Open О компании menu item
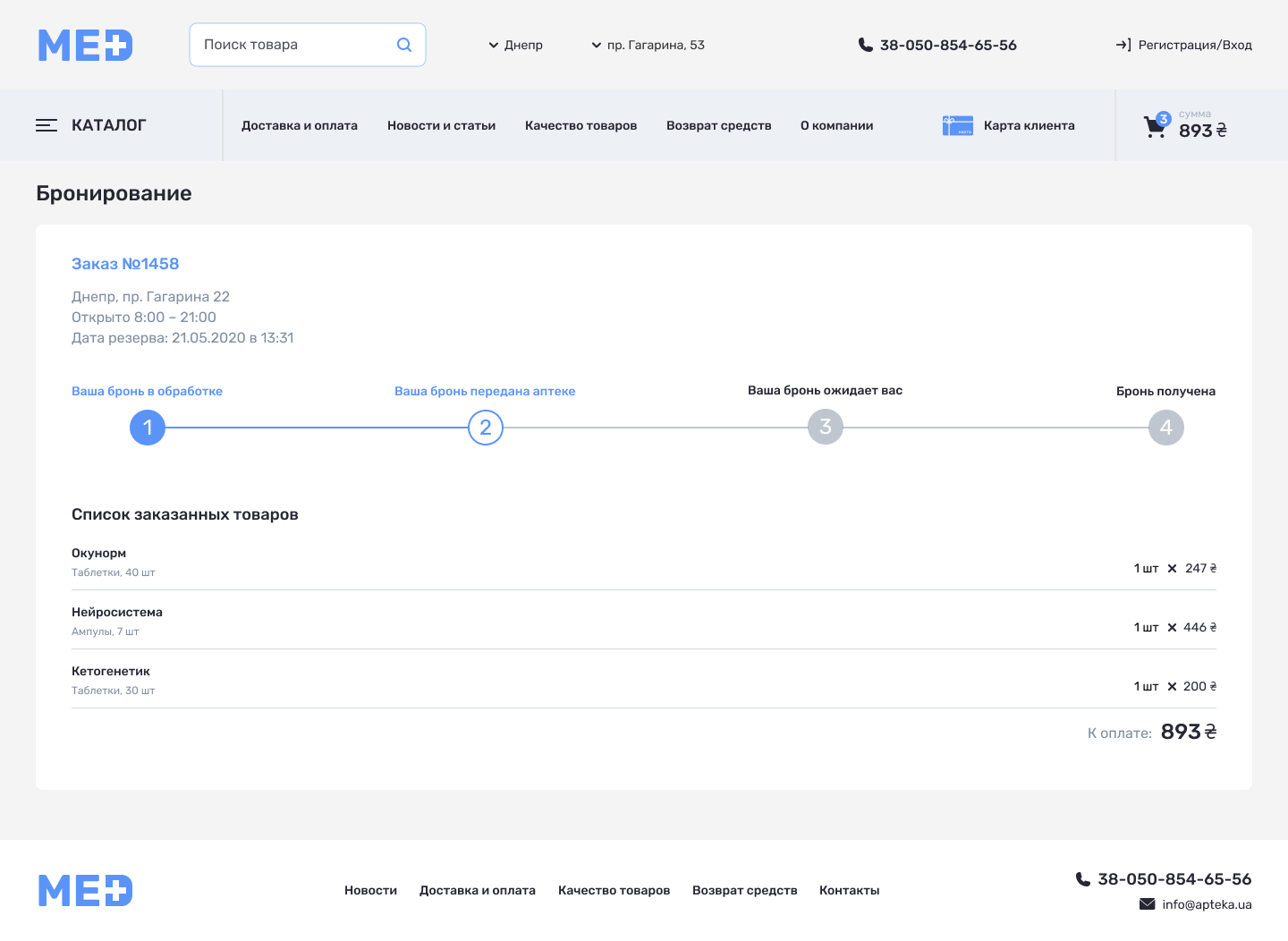 [837, 125]
